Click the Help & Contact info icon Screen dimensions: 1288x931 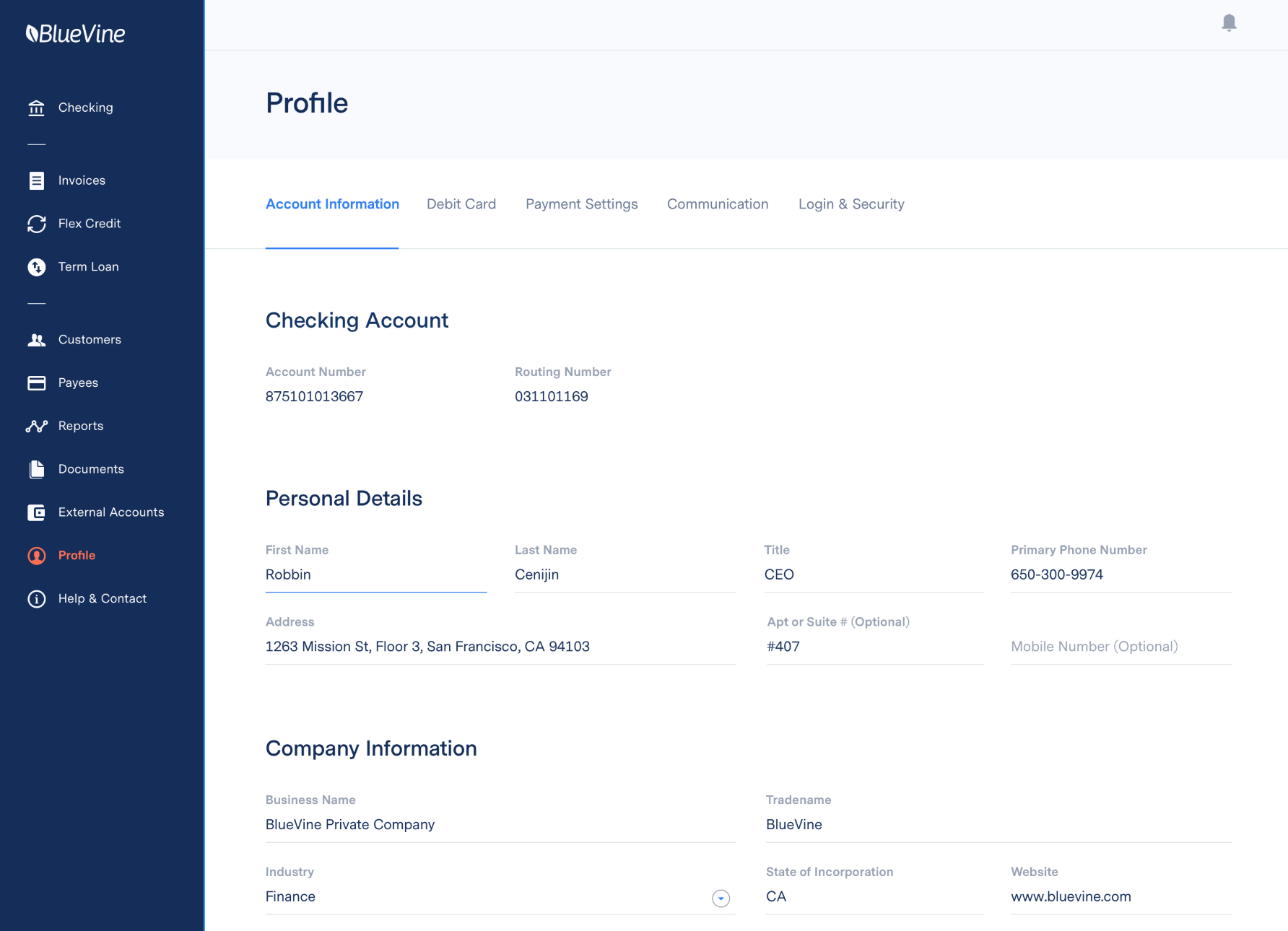coord(36,598)
